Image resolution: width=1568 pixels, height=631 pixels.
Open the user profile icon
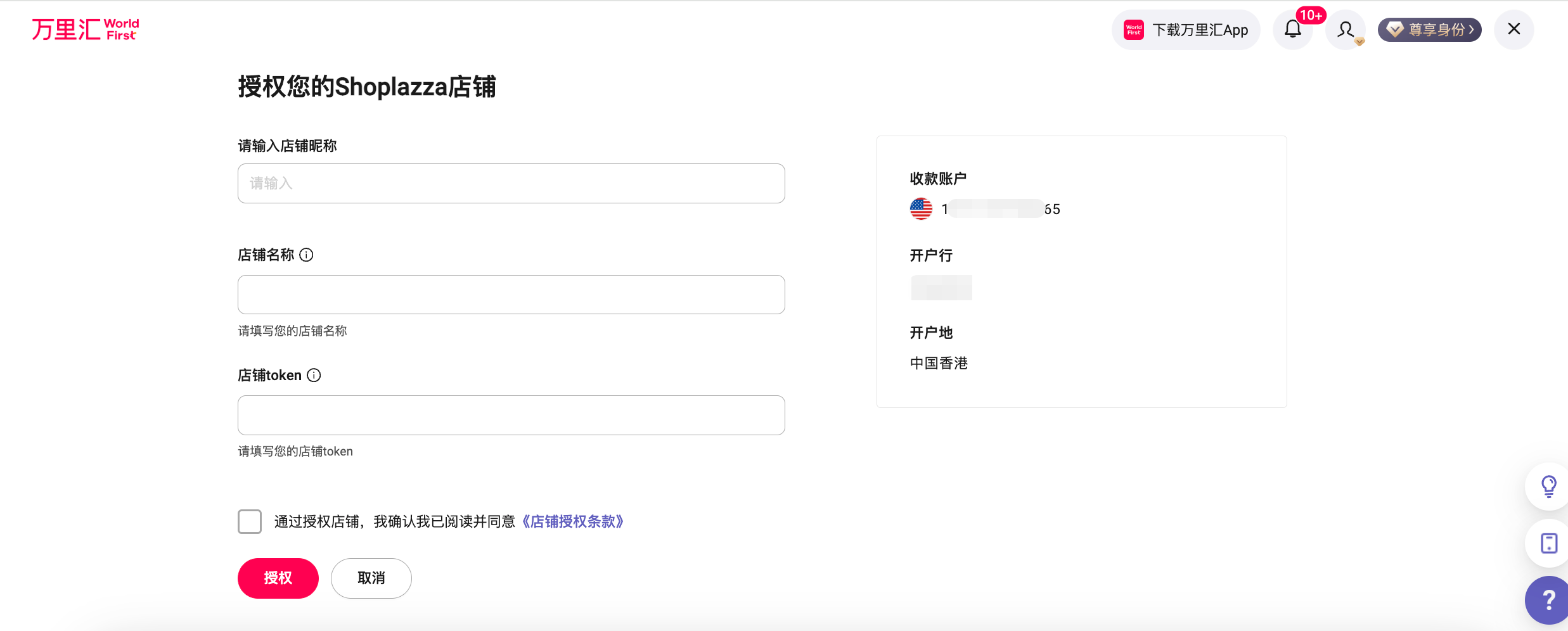pyautogui.click(x=1346, y=29)
